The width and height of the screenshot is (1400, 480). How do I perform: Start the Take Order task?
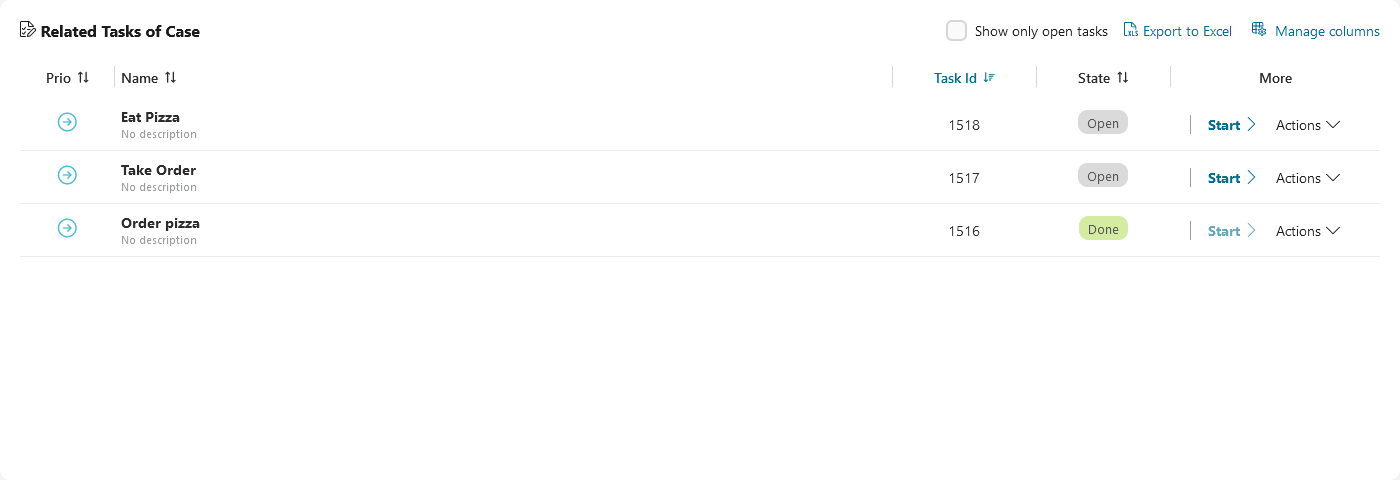point(1231,178)
